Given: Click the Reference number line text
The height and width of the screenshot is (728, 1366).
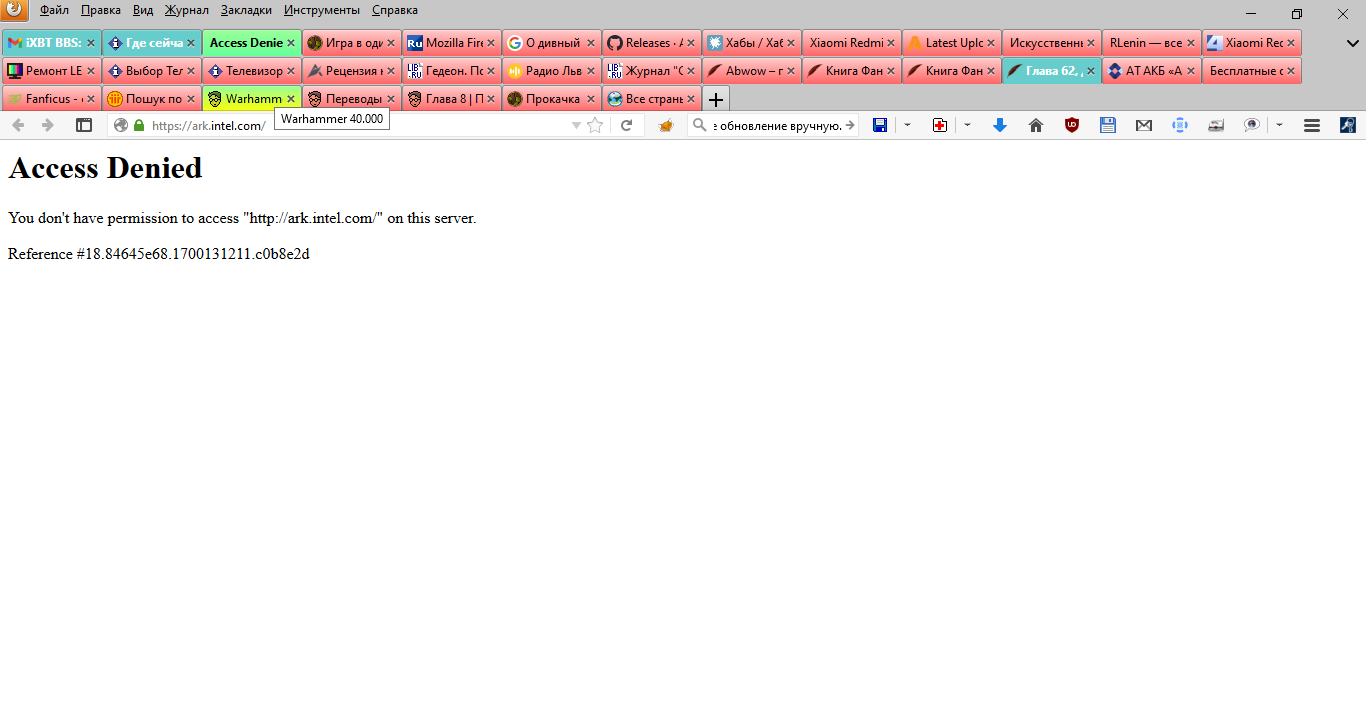Looking at the screenshot, I should [x=159, y=254].
